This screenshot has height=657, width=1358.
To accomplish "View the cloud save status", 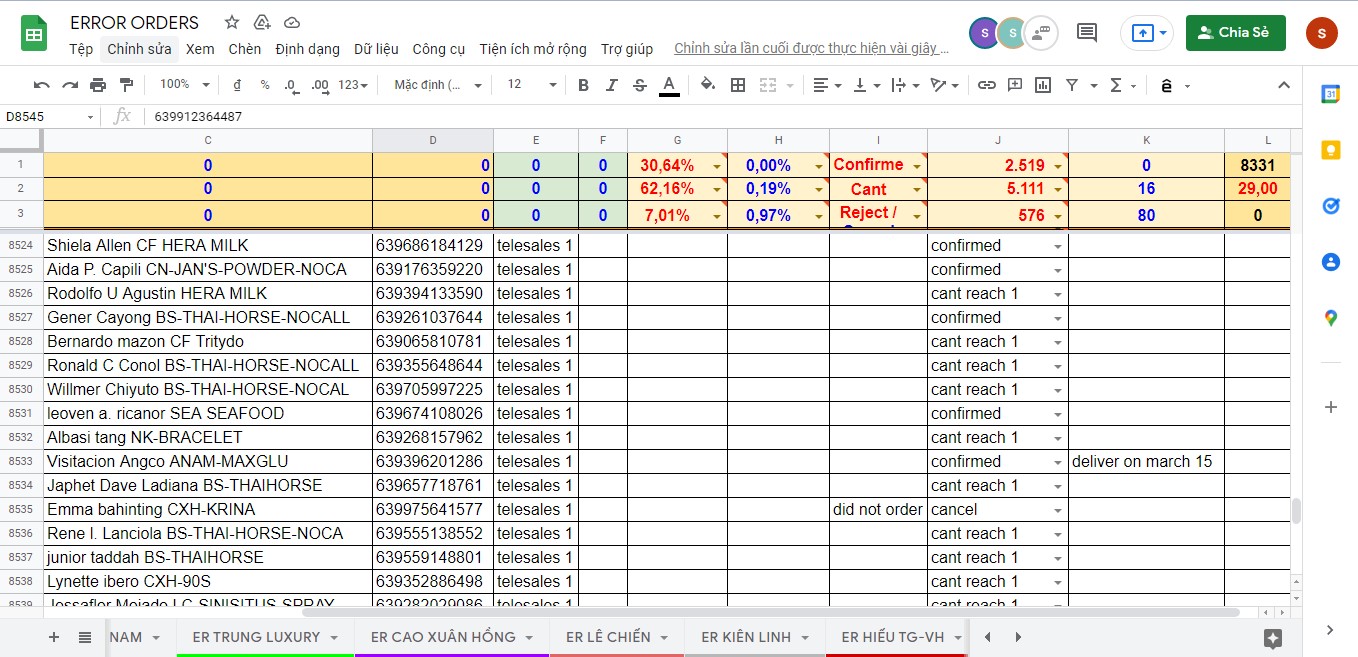I will pos(292,22).
